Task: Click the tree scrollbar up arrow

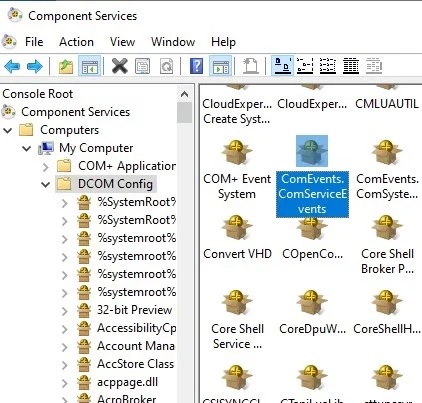Action: 184,94
